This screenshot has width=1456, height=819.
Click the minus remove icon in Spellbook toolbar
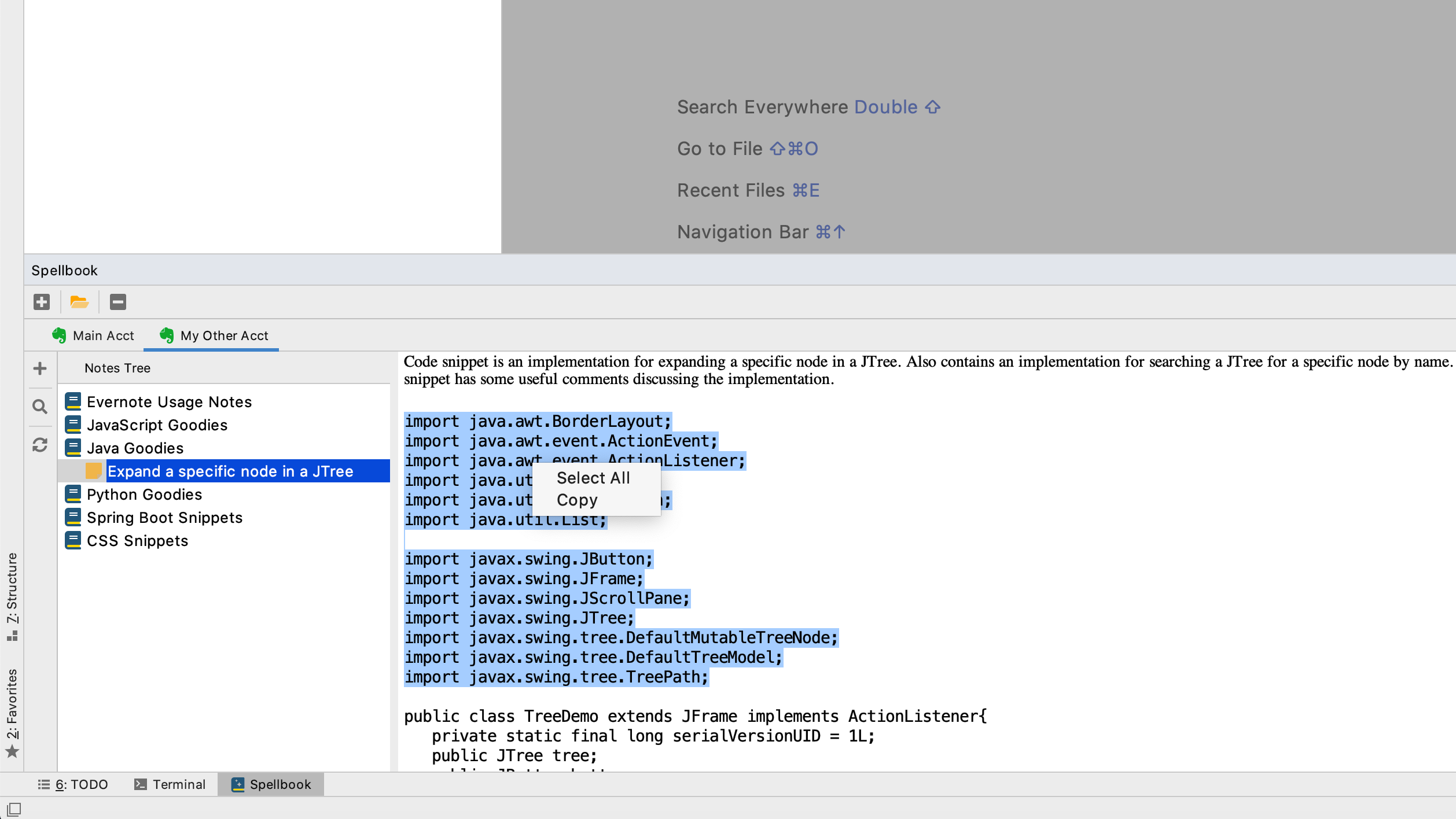(118, 302)
